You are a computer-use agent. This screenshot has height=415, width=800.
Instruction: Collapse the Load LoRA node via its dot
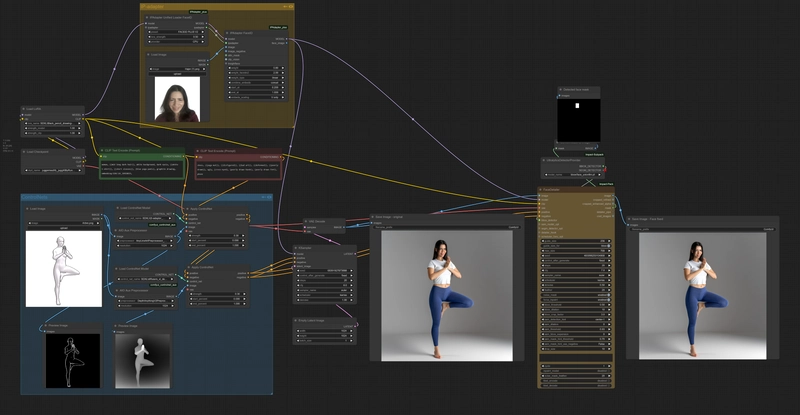coord(23,109)
